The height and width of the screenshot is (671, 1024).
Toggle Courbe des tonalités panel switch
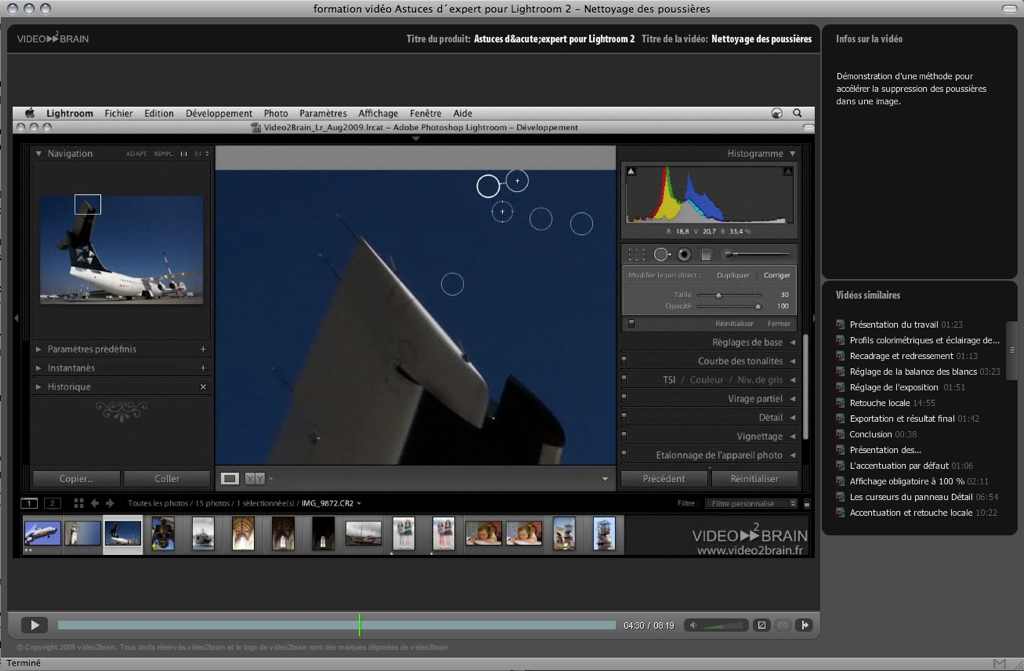[x=624, y=359]
